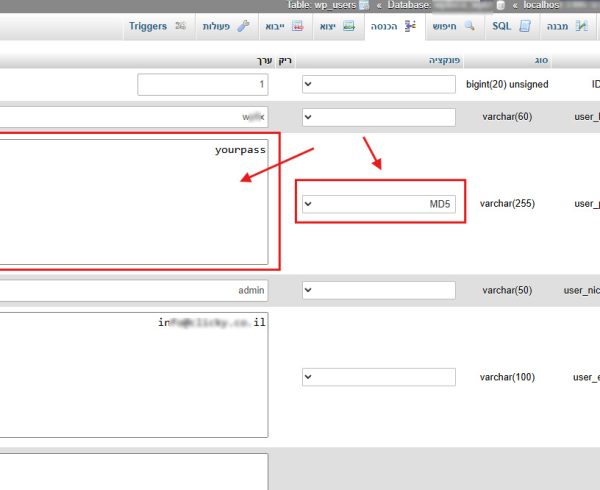Click the Structure (מבנה) tab icon
Image resolution: width=600 pixels, height=490 pixels.
pos(581,26)
